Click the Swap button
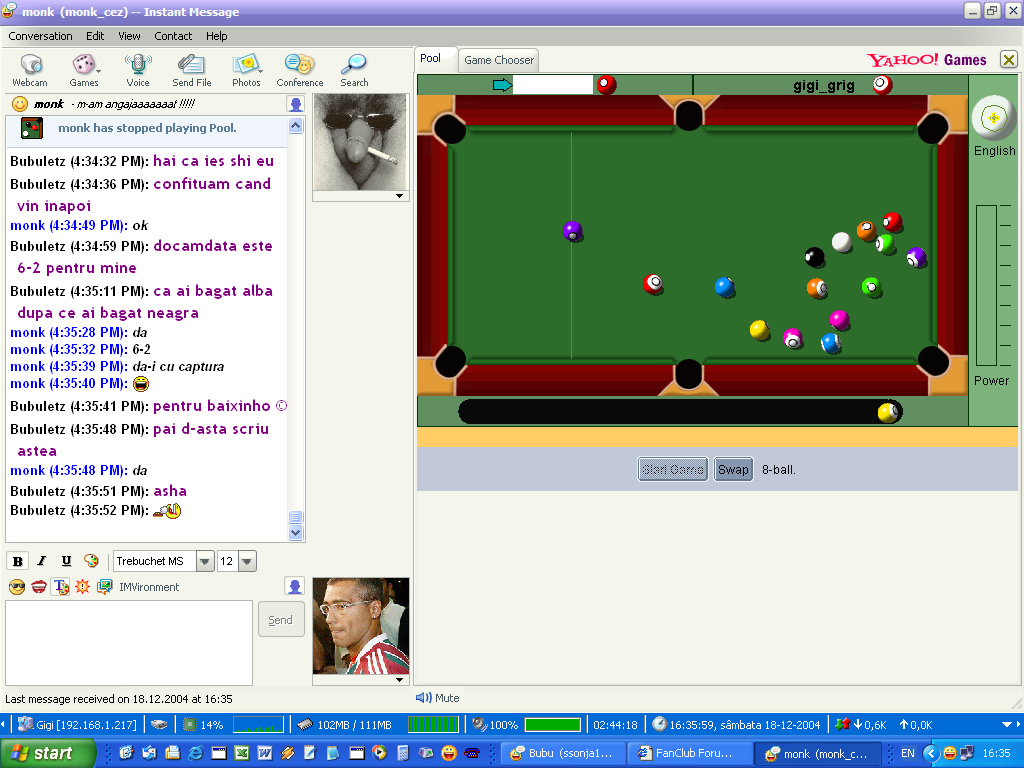This screenshot has width=1024, height=768. click(733, 470)
